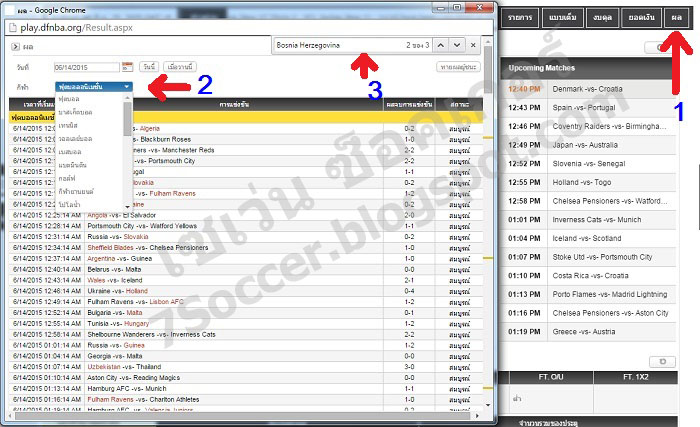Click the Sheffield Blades -vs- Chelsea Pensioners row

point(246,248)
